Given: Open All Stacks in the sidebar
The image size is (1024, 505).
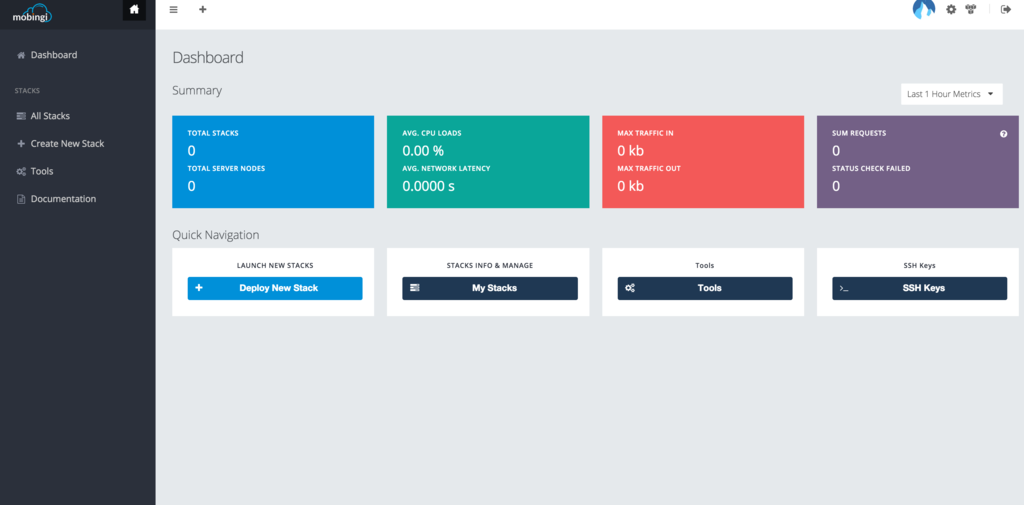Looking at the screenshot, I should pyautogui.click(x=43, y=116).
